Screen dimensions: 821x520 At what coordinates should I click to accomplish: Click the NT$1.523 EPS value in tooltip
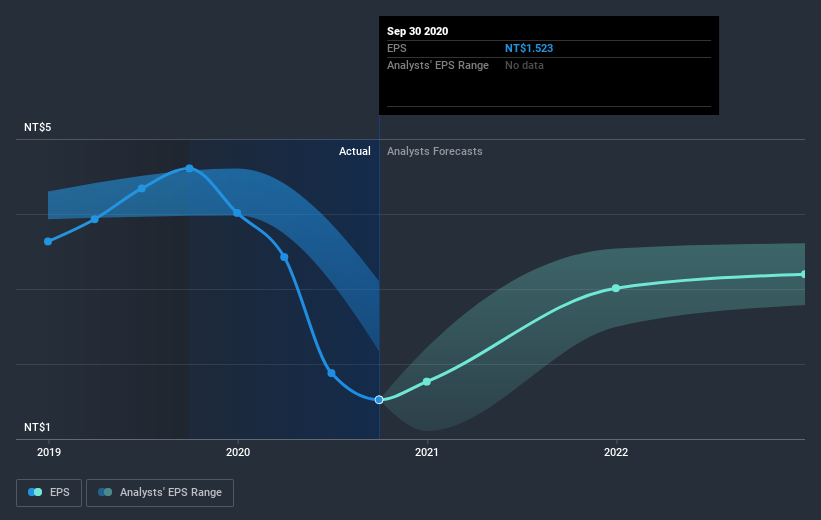coord(529,48)
